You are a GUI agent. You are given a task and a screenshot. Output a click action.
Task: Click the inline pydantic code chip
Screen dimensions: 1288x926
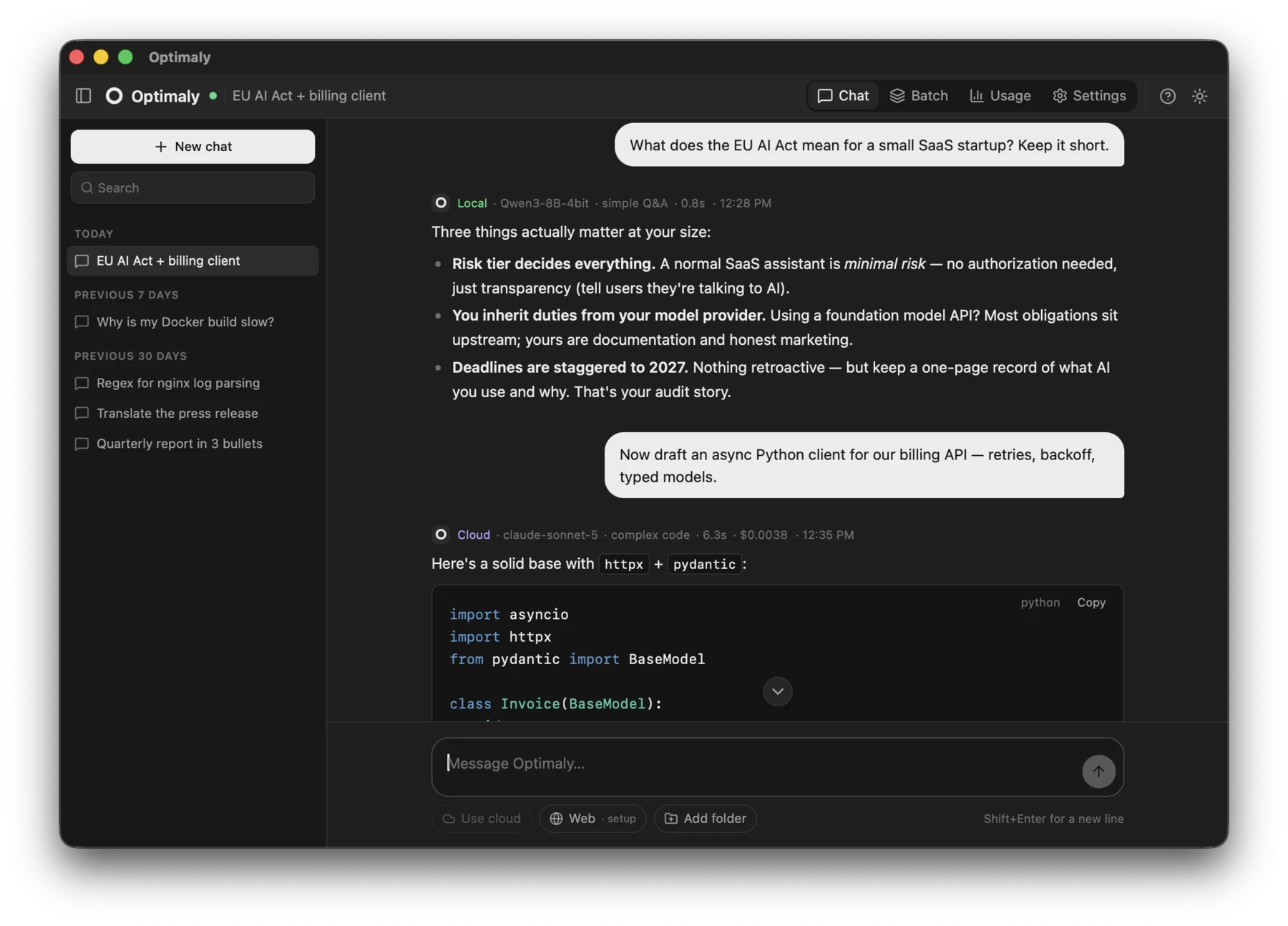[704, 564]
